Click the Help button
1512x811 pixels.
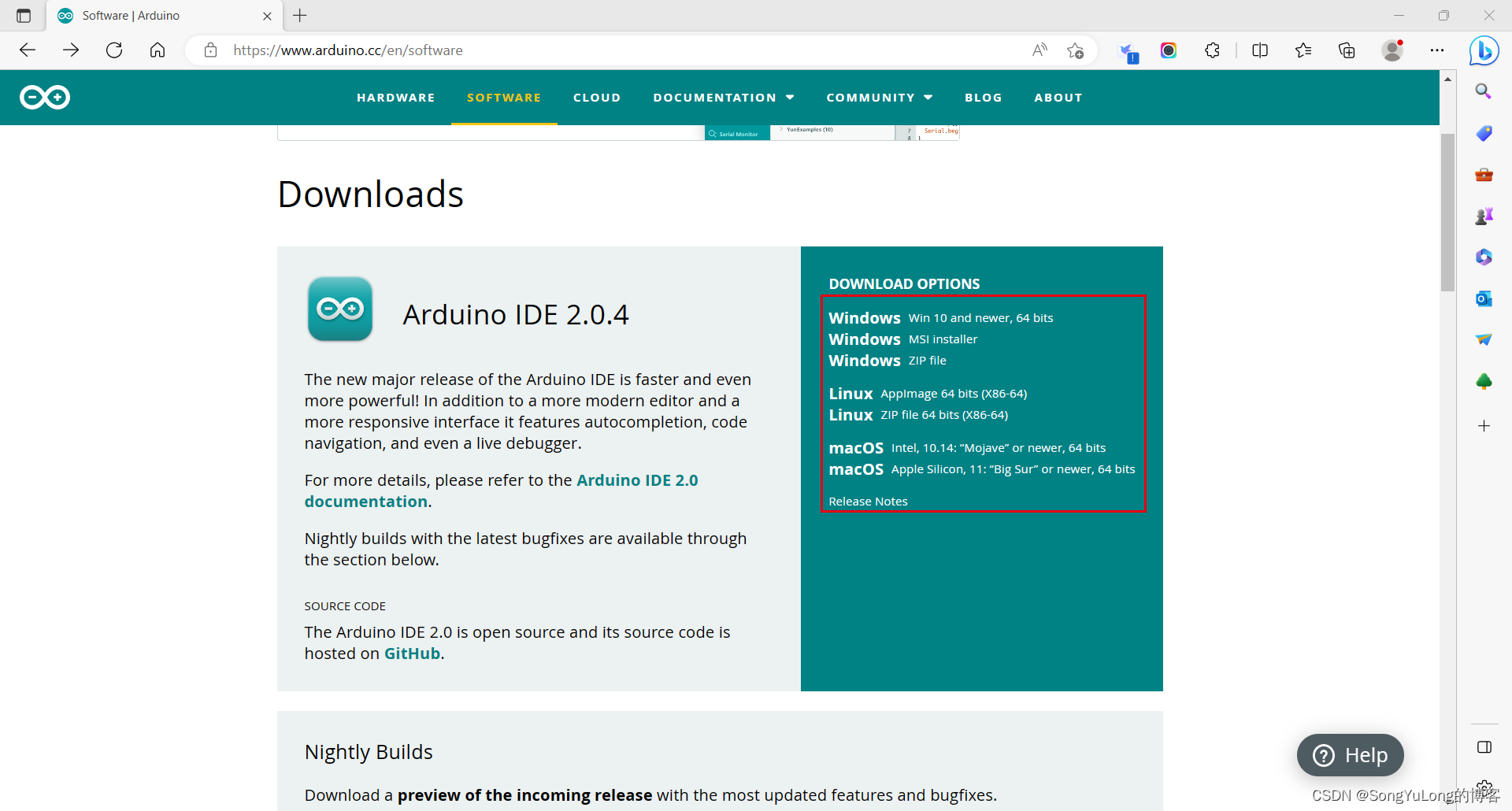(1350, 755)
